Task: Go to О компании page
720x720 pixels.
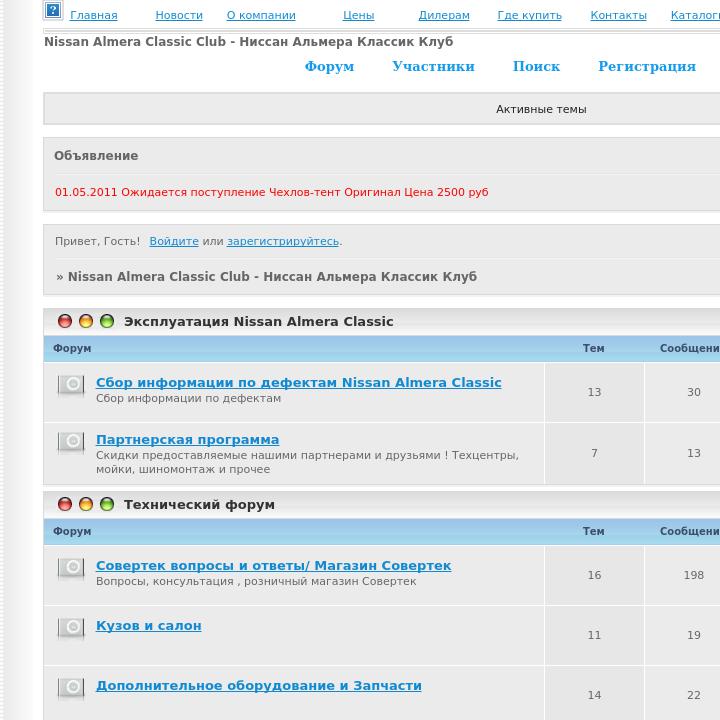Action: [x=261, y=15]
